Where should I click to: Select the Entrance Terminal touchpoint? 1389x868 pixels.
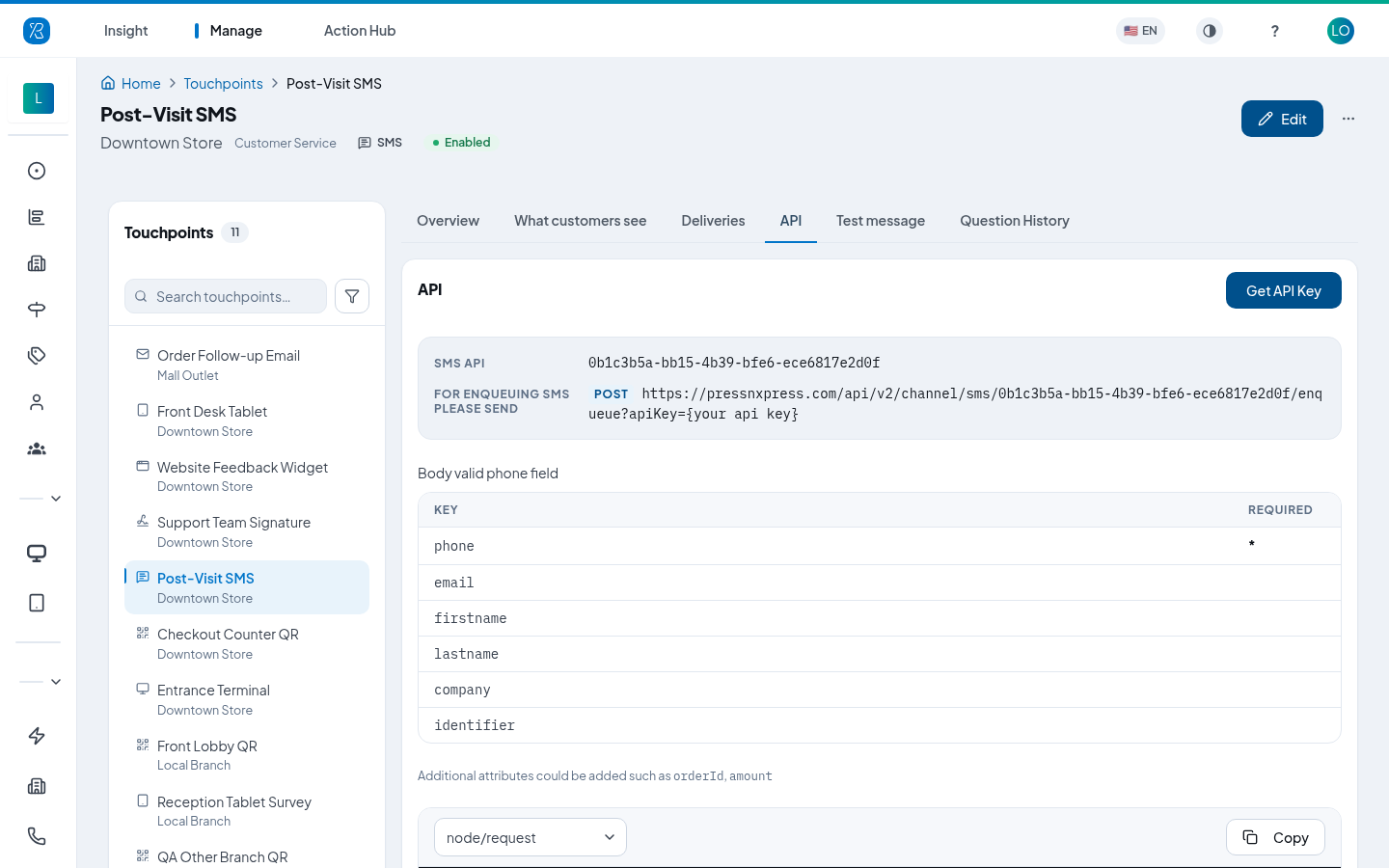tap(247, 699)
